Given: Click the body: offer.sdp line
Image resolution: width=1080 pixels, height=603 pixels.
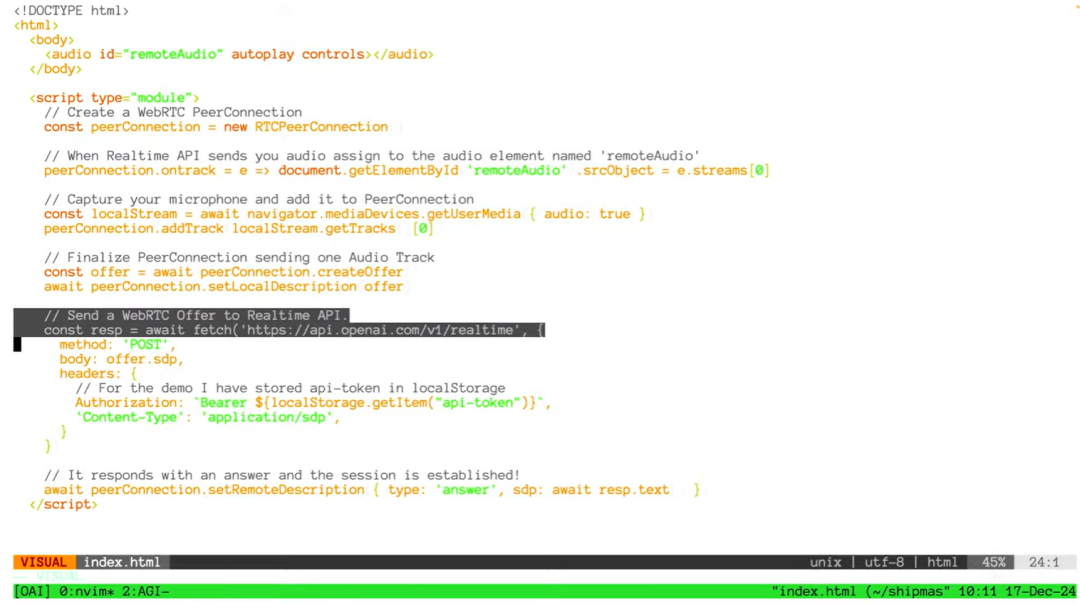Looking at the screenshot, I should tap(121, 359).
